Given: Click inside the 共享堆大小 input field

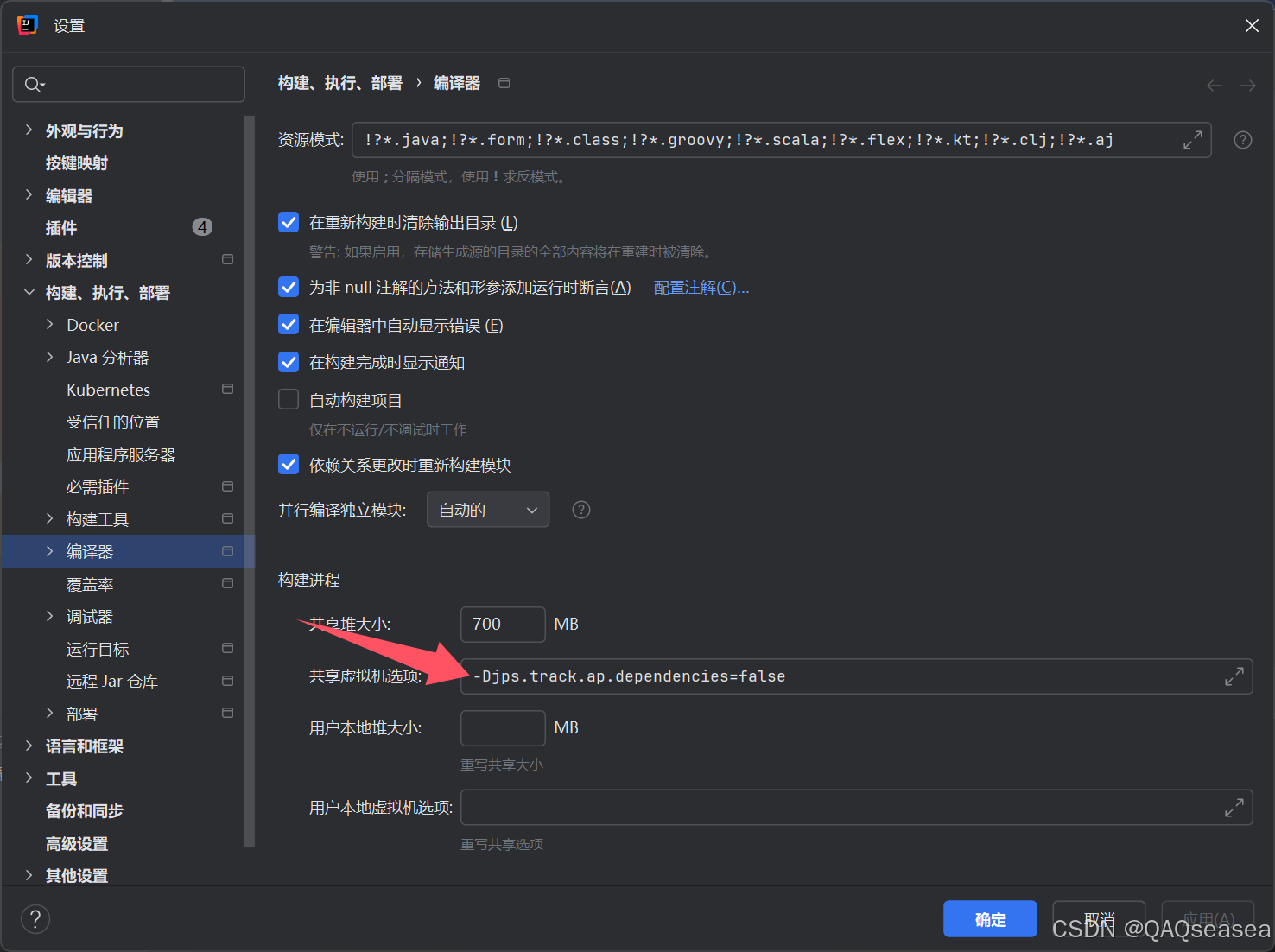Looking at the screenshot, I should 502,624.
